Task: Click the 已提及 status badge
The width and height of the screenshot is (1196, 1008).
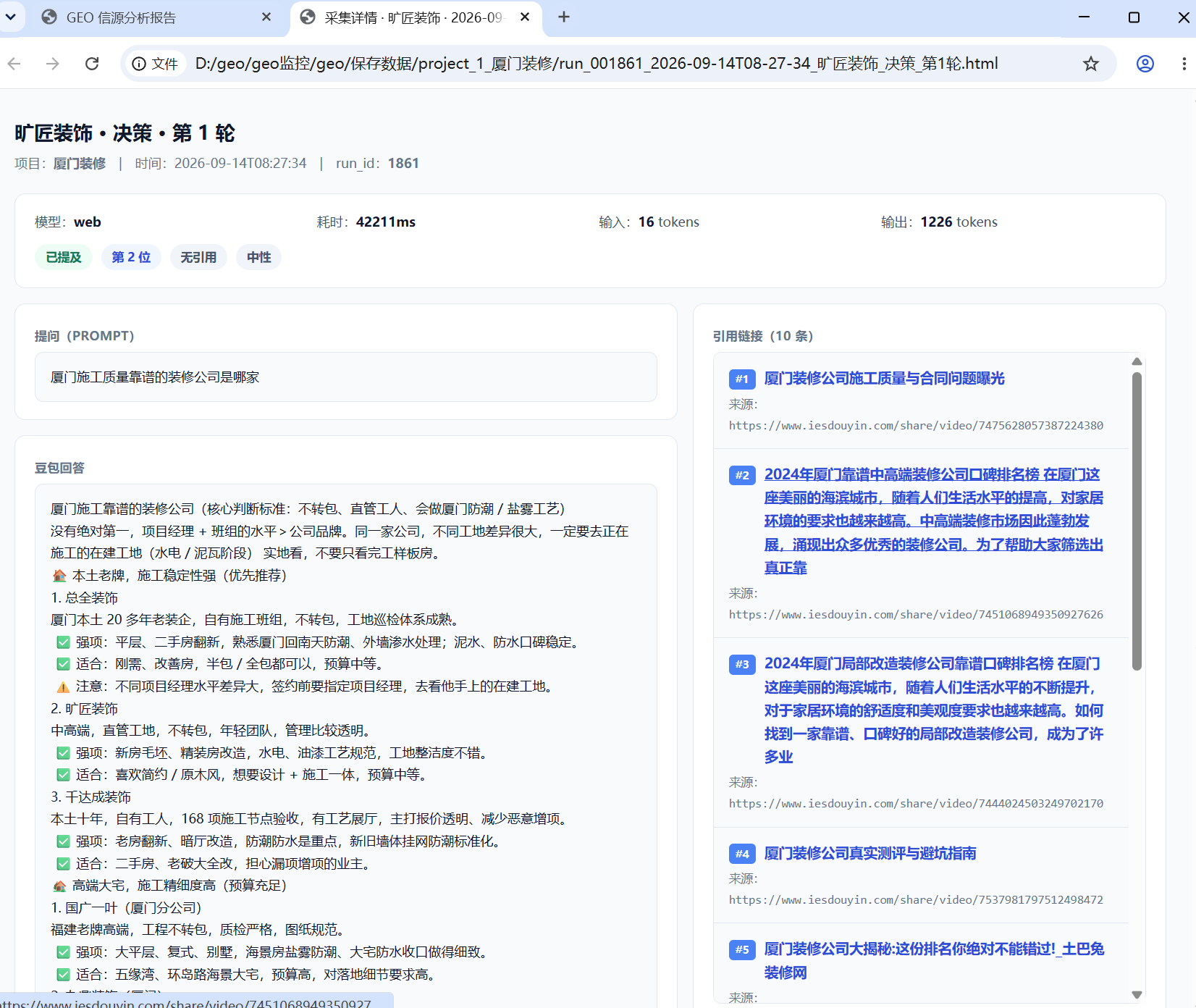Action: click(x=64, y=257)
